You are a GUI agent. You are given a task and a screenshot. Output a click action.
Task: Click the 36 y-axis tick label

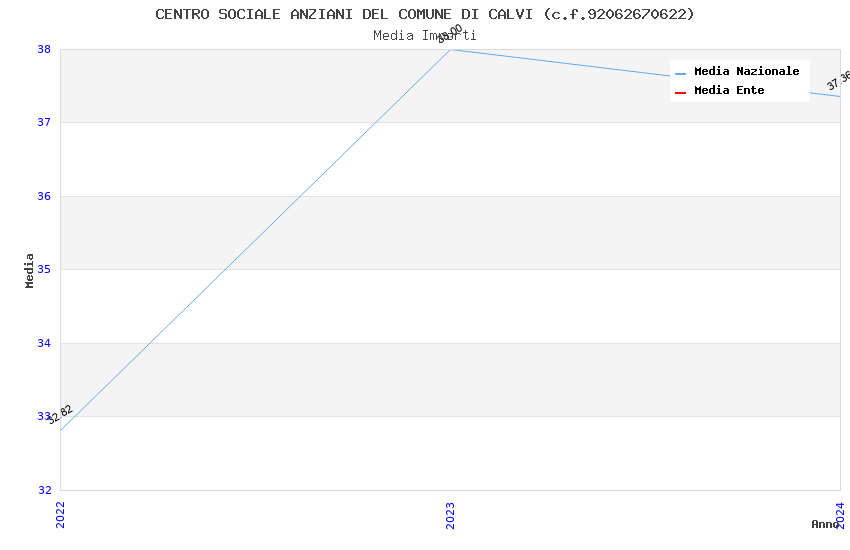[x=44, y=196]
